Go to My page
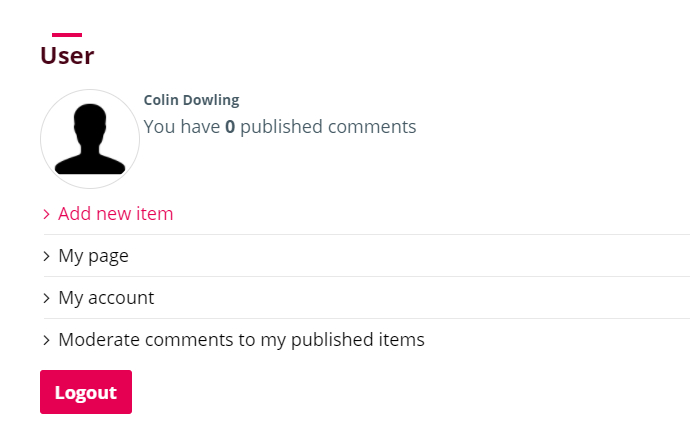This screenshot has height=446, width=690. [93, 256]
